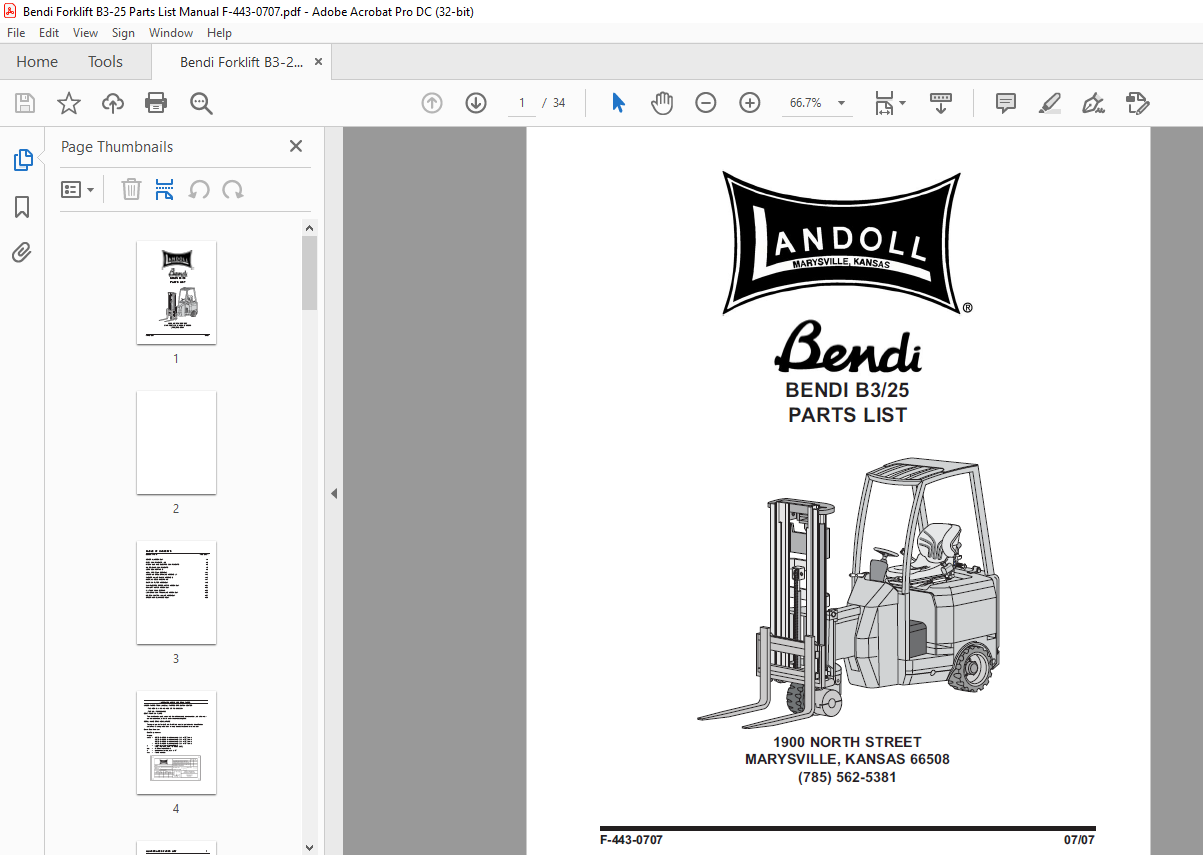Open Page Thumbnails sidebar icon
1203x855 pixels.
(22, 159)
